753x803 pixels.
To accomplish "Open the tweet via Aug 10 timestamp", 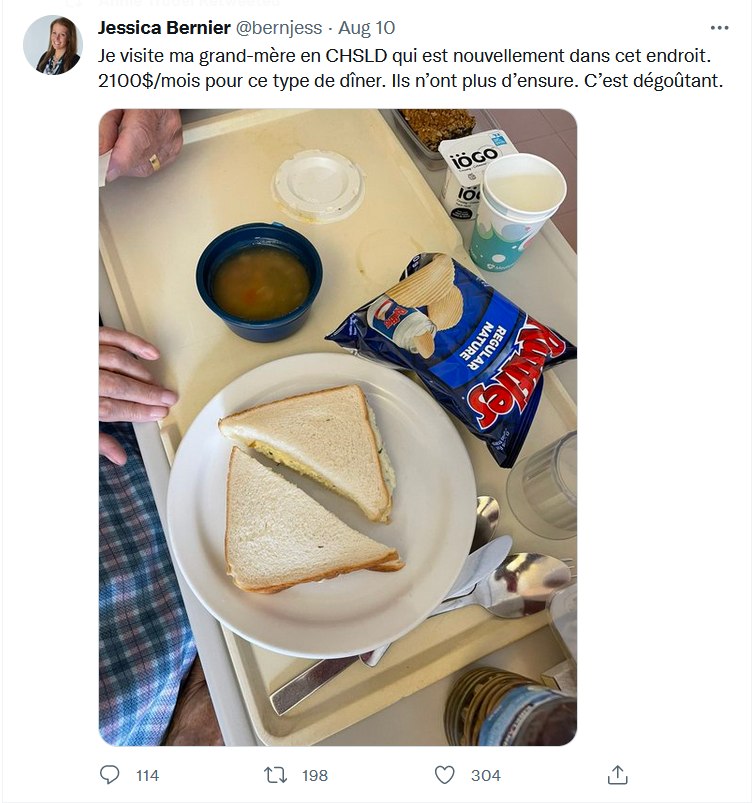I will (366, 28).
